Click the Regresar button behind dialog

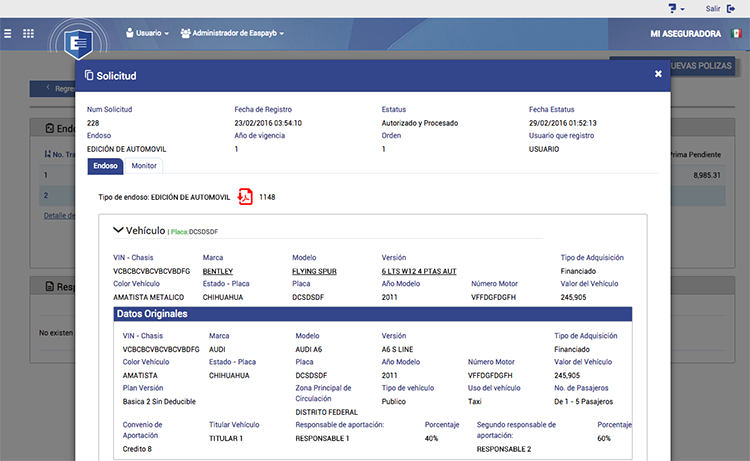click(53, 89)
